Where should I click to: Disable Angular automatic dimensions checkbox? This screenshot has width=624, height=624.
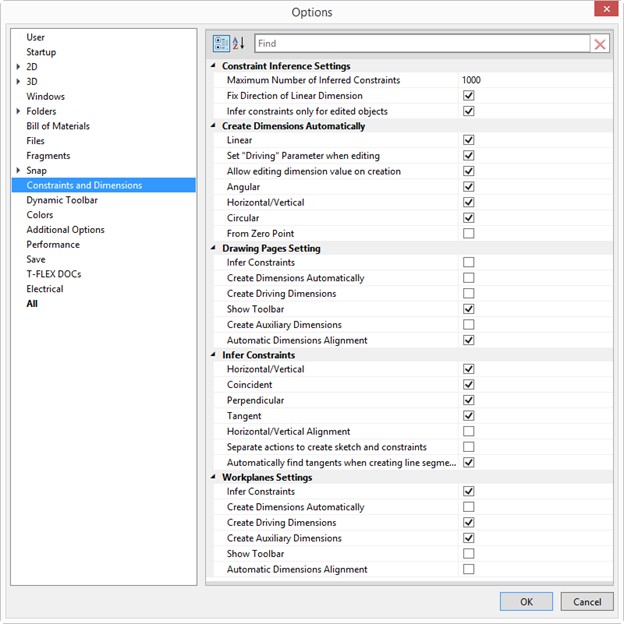point(468,187)
